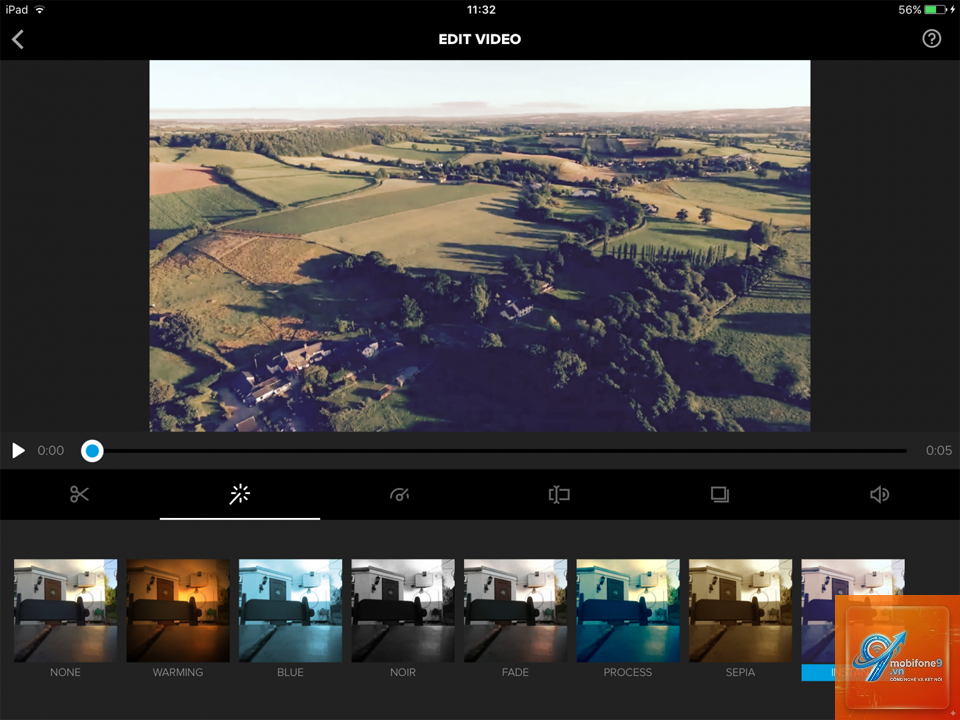Play the video preview

coord(18,451)
